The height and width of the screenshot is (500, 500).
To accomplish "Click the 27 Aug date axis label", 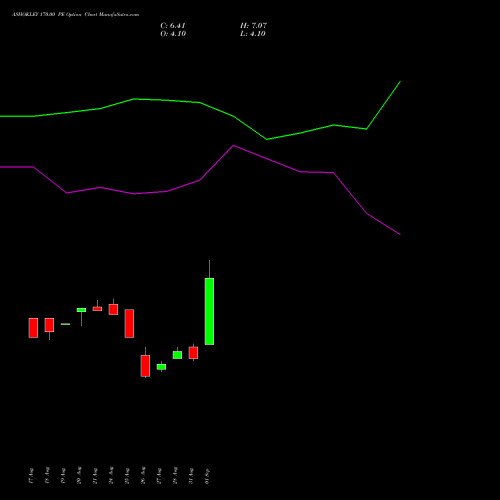I will tap(159, 476).
